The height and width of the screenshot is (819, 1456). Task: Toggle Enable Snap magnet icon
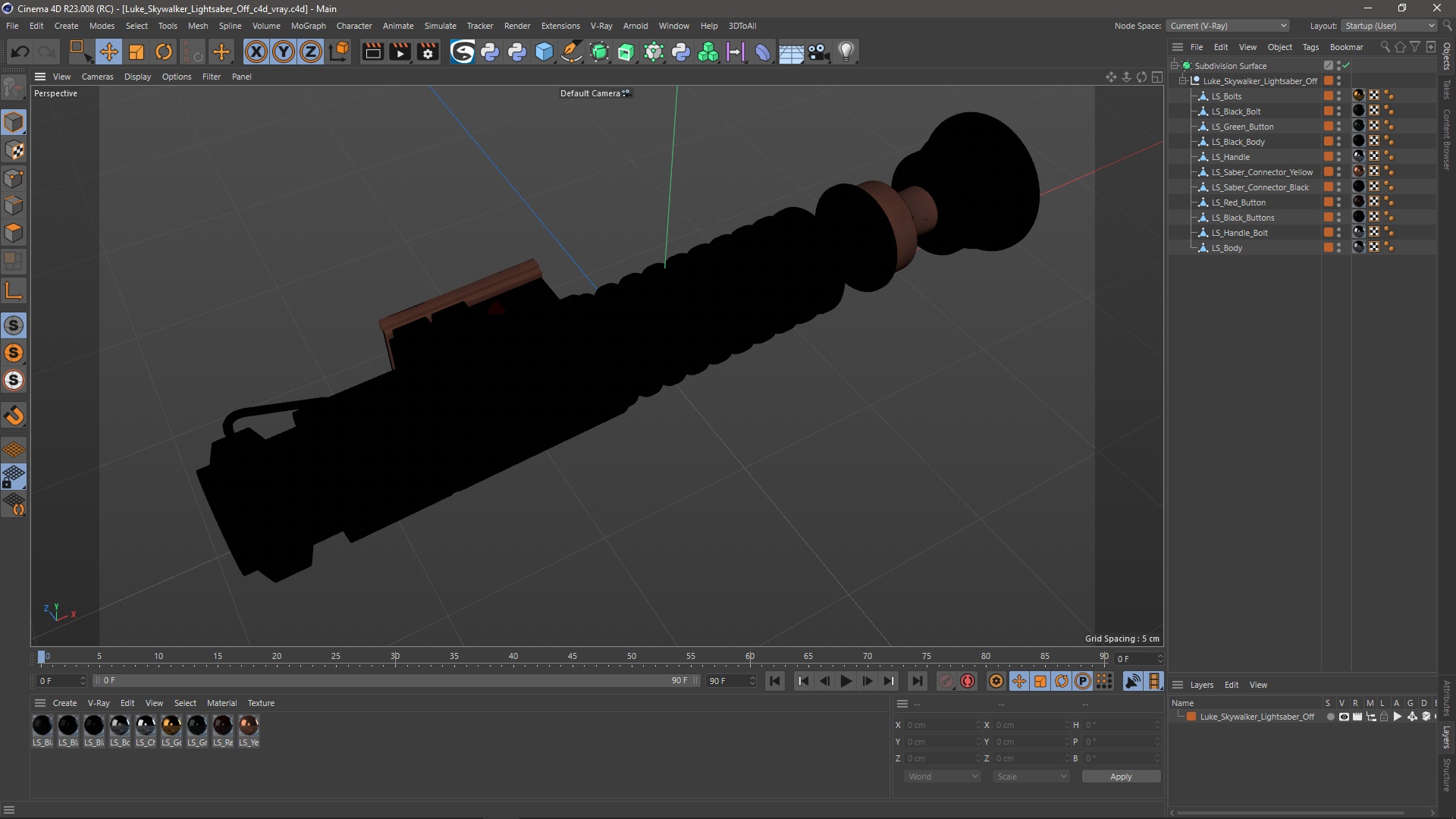[x=14, y=416]
